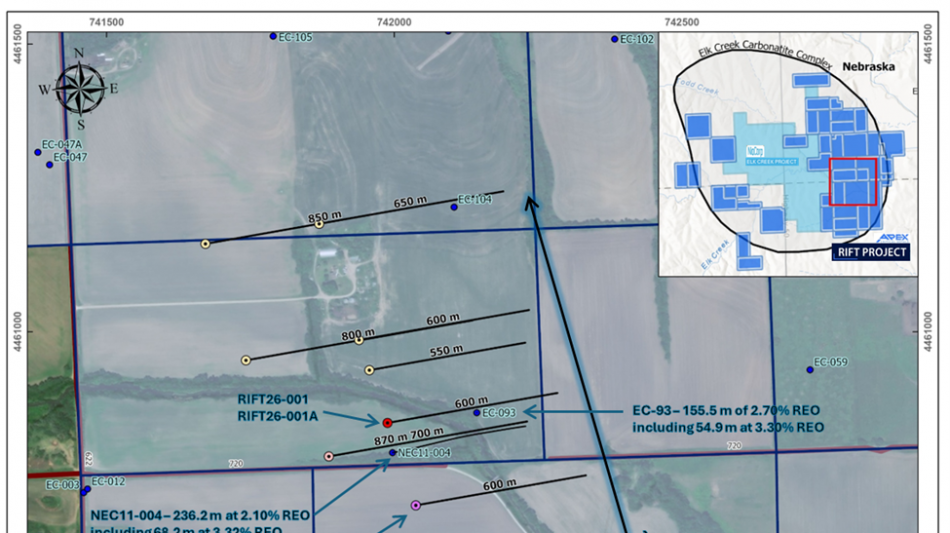The image size is (950, 533).
Task: Select the EC-047A drill hole dot
Action: coord(38,152)
